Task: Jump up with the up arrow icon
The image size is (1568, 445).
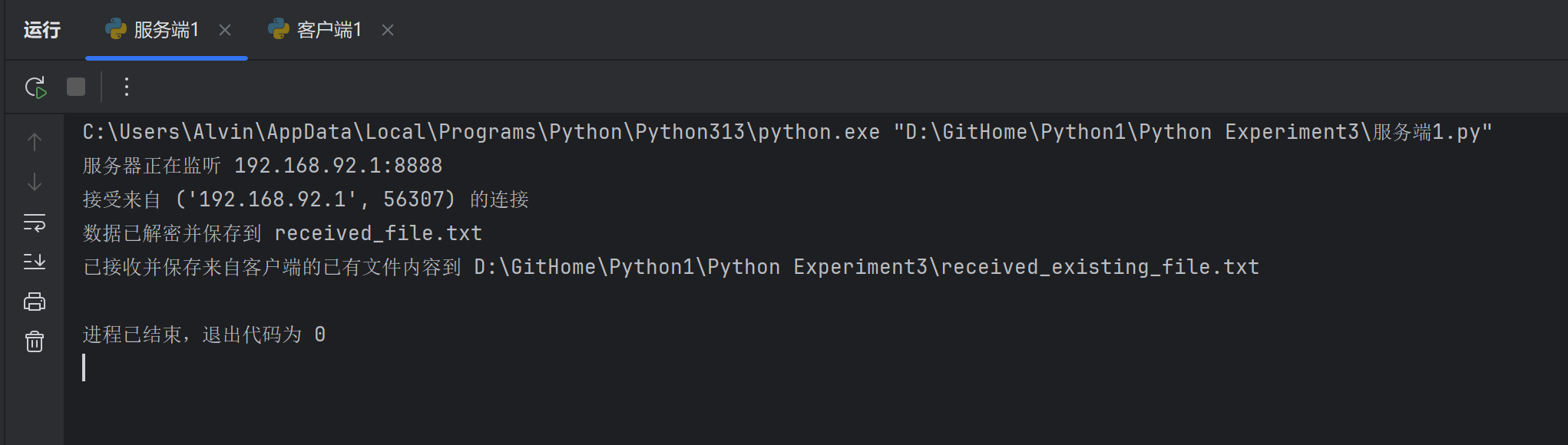Action: 35,142
